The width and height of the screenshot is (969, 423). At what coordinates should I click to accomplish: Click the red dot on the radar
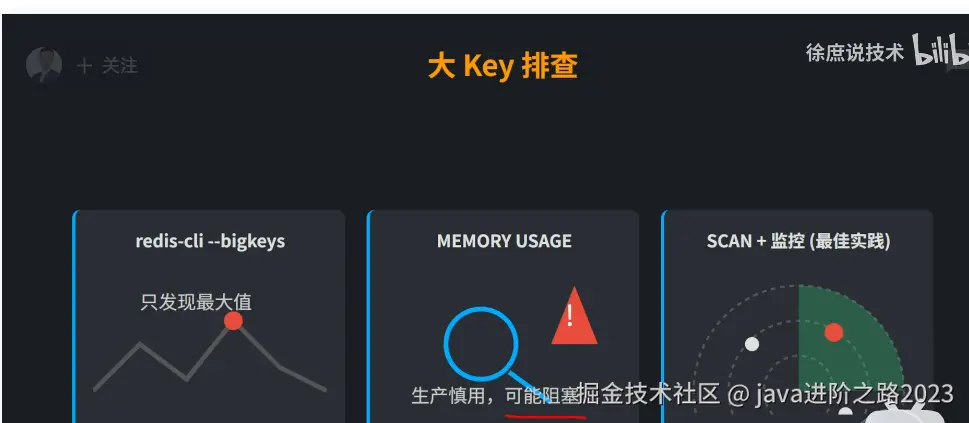click(x=834, y=332)
